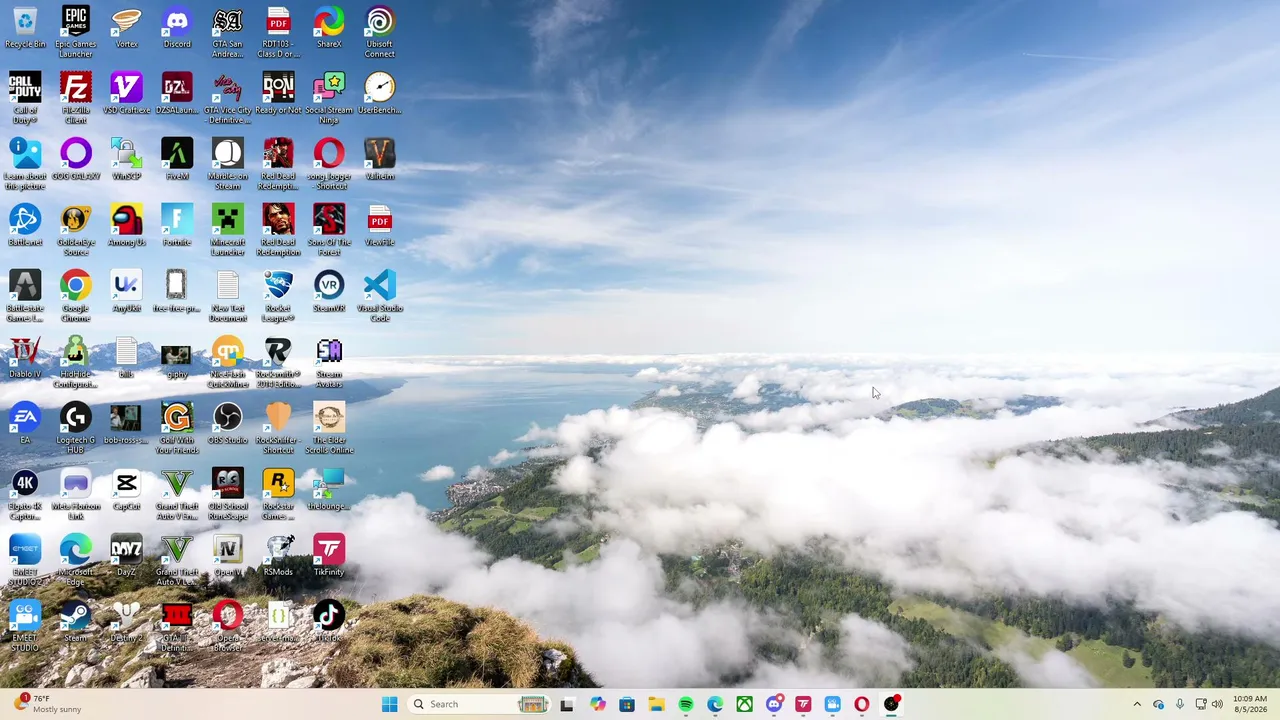Select the DZSALauncher desktop shortcut
The height and width of the screenshot is (720, 1280).
pos(177,94)
